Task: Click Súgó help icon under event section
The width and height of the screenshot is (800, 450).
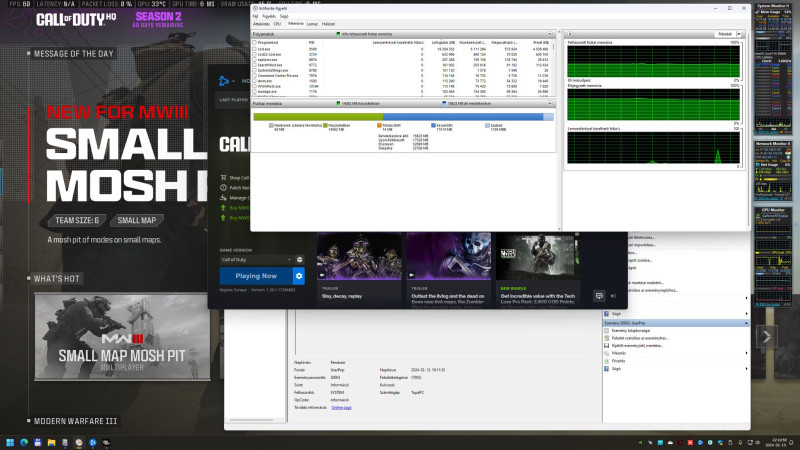Action: (607, 368)
